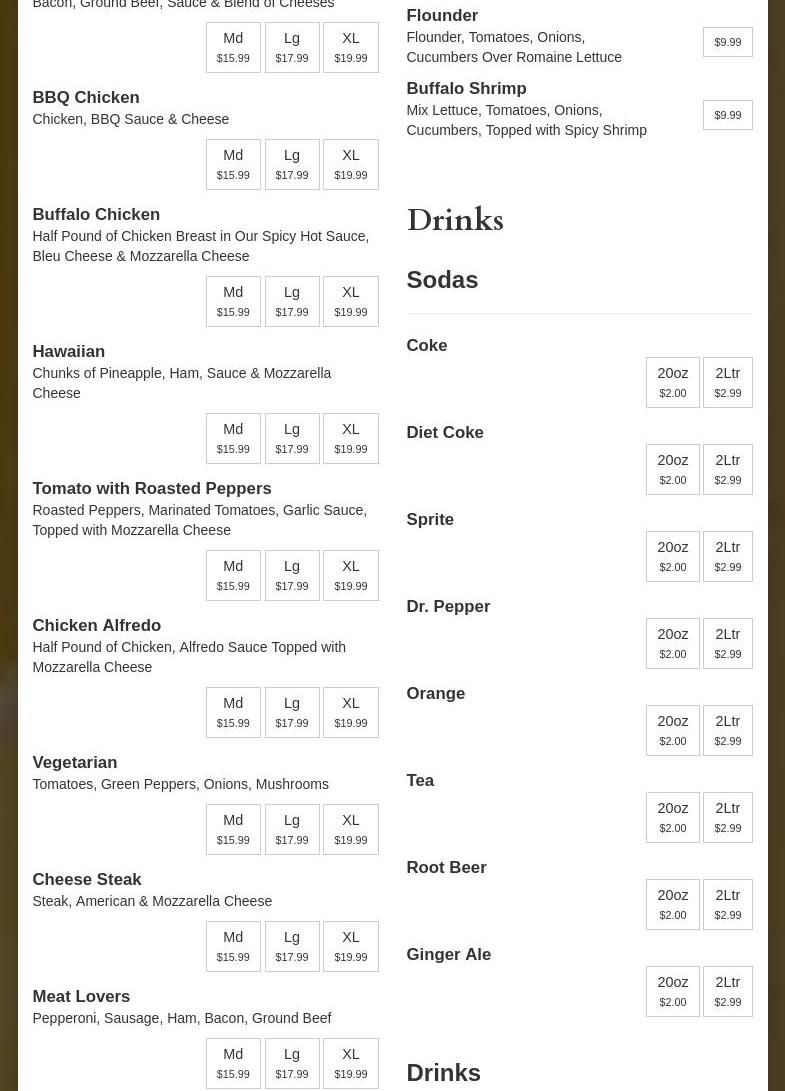
Task: Select 20oz Root Beer
Action: 672,904
